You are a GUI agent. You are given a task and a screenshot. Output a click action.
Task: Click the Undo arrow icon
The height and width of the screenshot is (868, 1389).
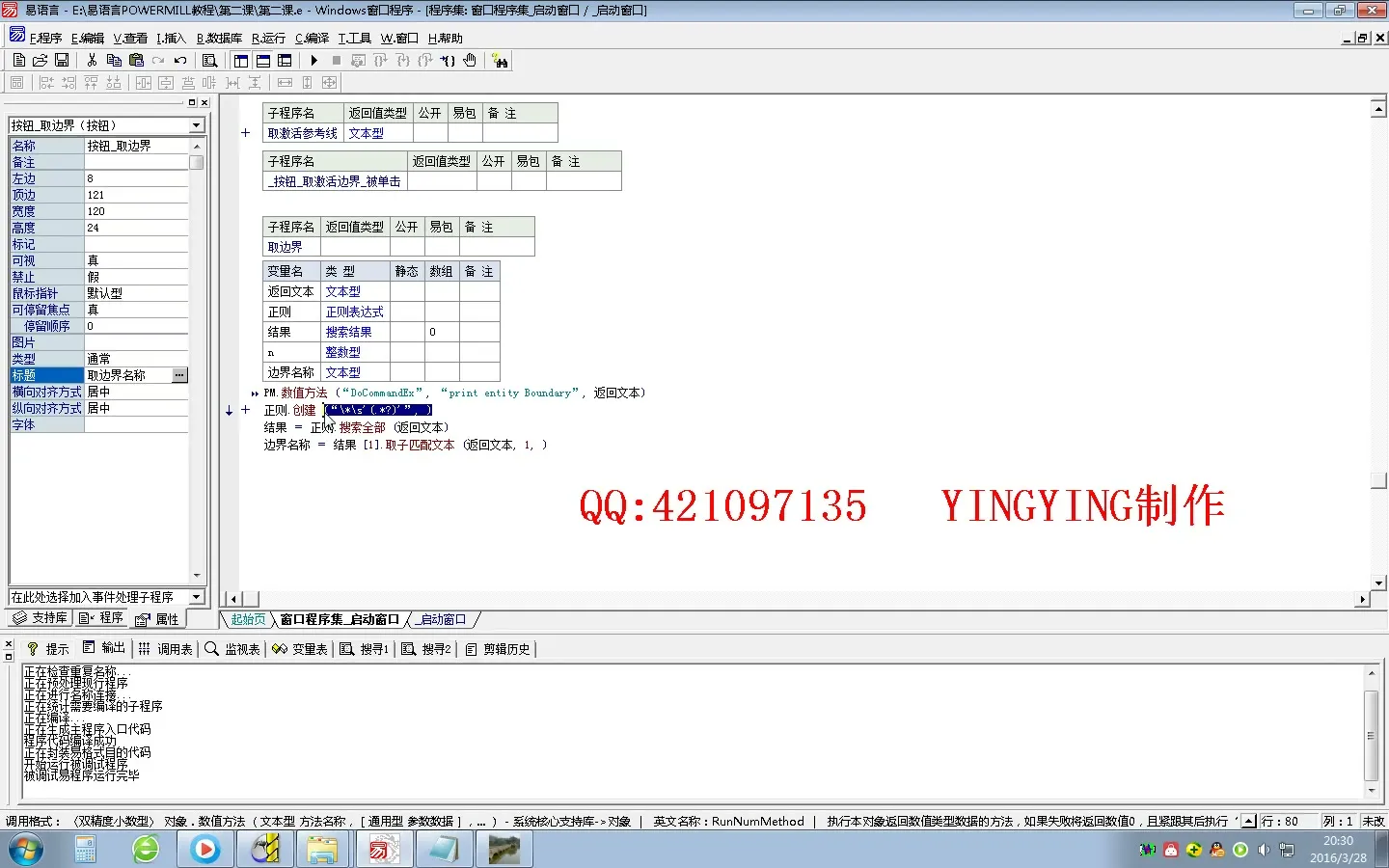pos(180,61)
